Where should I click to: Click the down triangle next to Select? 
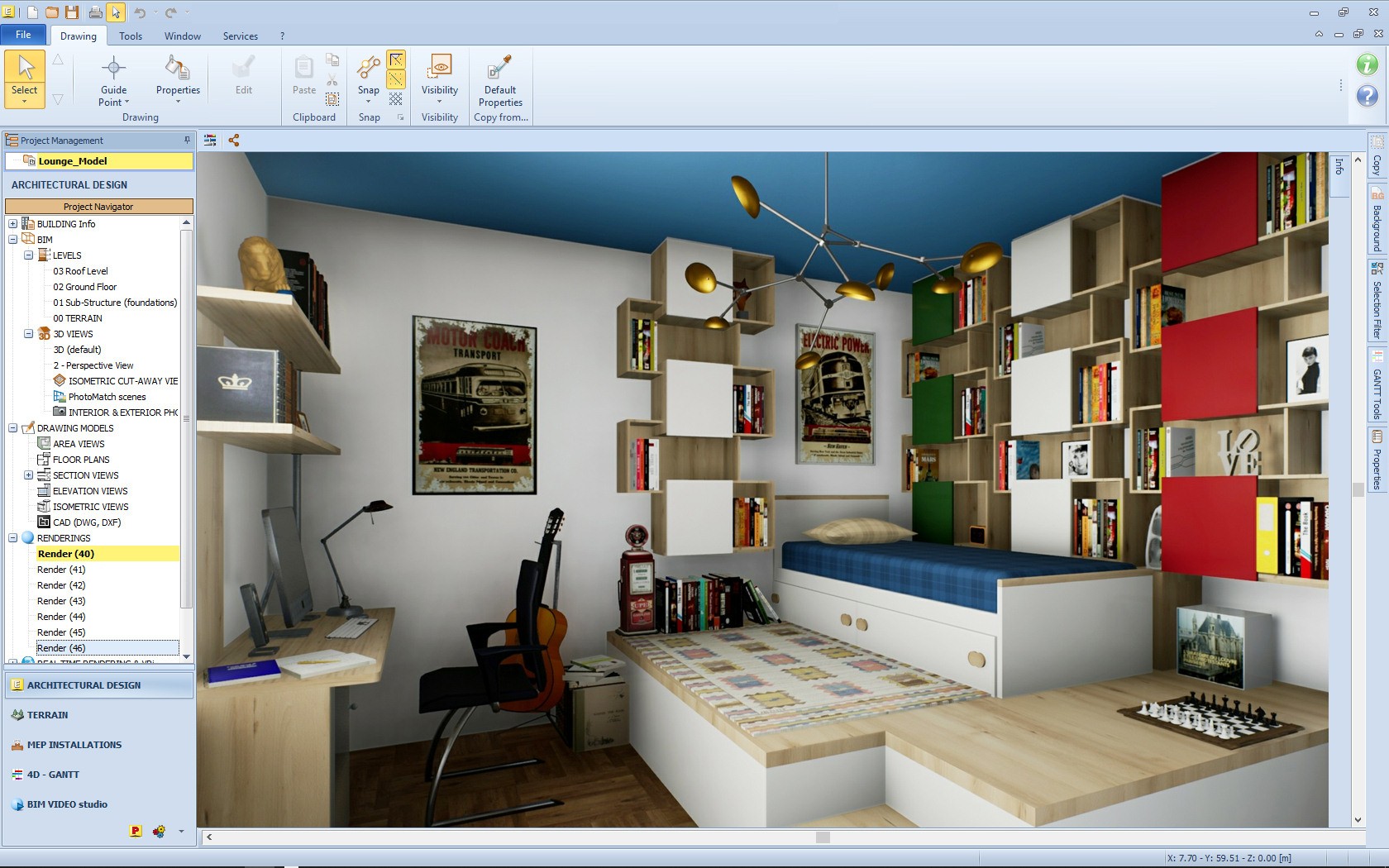[x=58, y=99]
